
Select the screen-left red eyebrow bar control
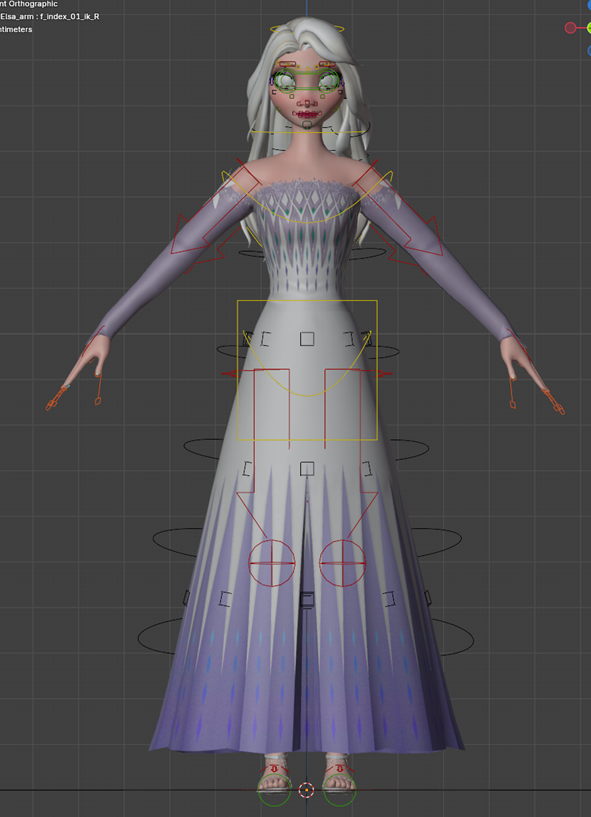tap(287, 64)
